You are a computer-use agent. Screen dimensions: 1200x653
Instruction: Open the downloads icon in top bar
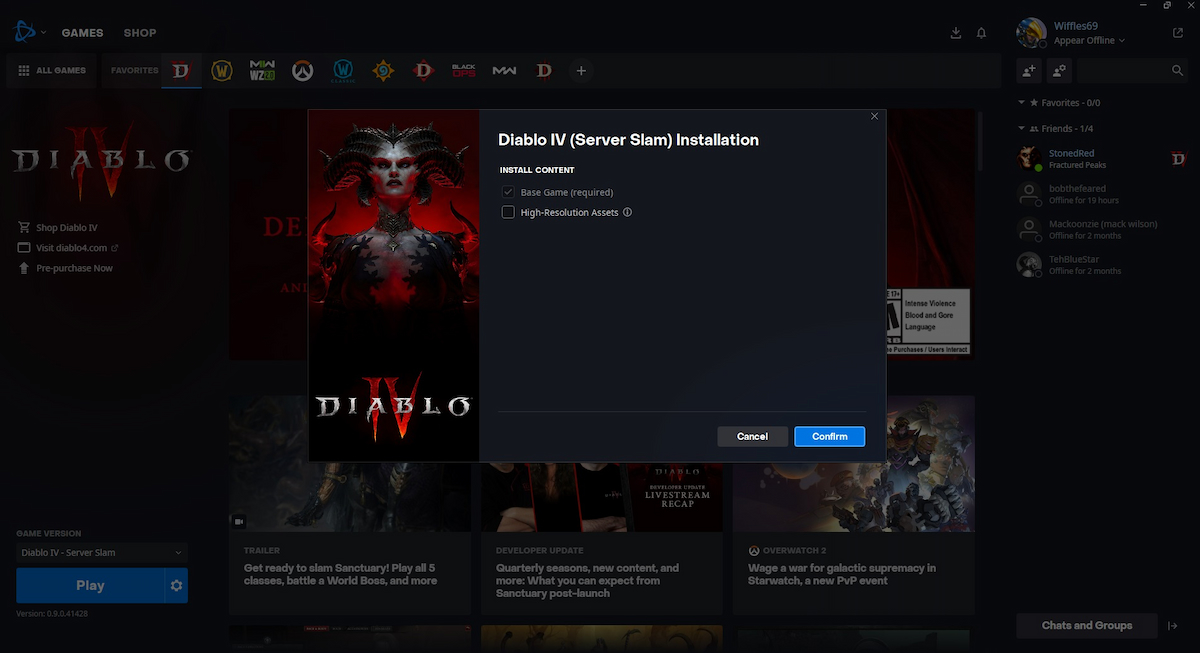(956, 33)
